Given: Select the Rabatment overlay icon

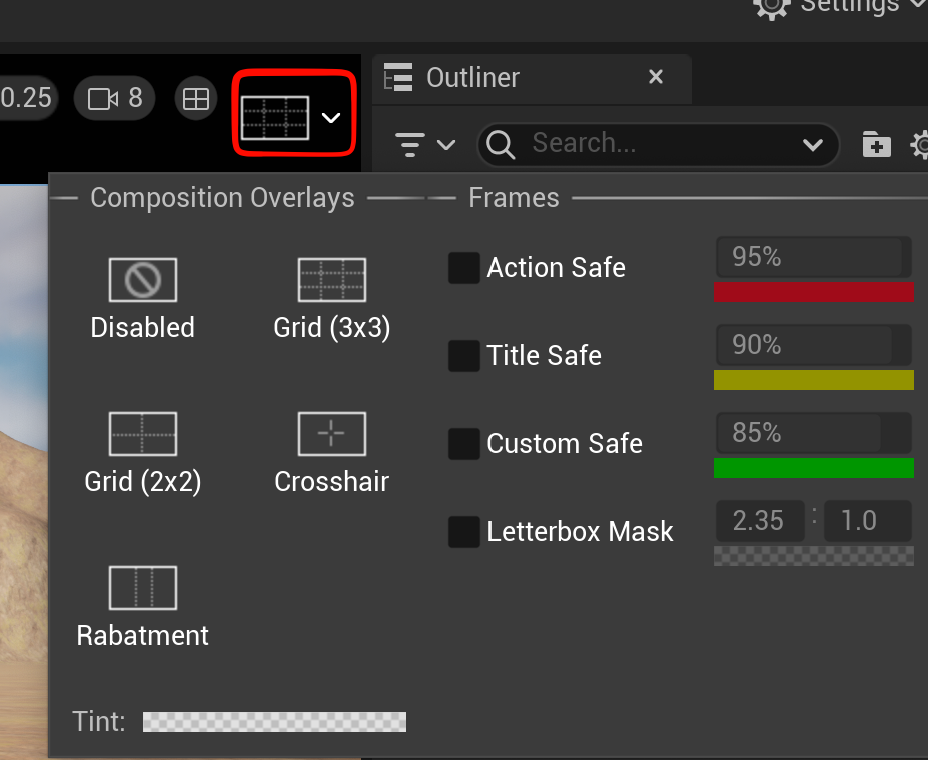Looking at the screenshot, I should [142, 588].
